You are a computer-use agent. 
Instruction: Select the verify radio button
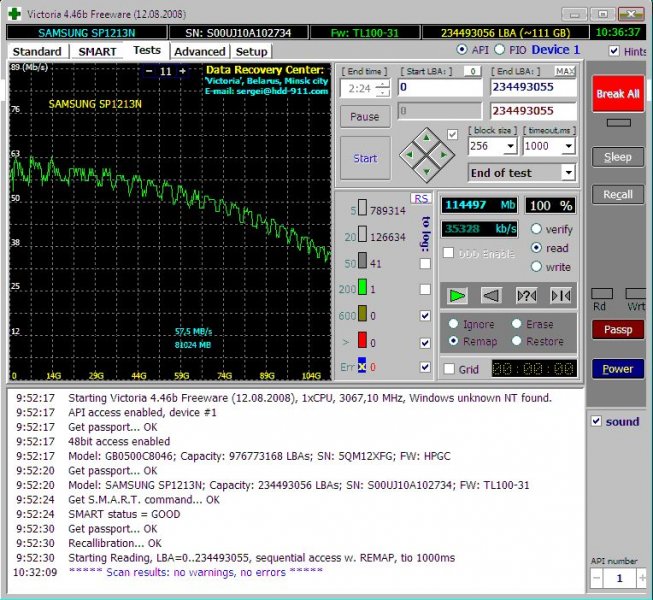tap(537, 229)
